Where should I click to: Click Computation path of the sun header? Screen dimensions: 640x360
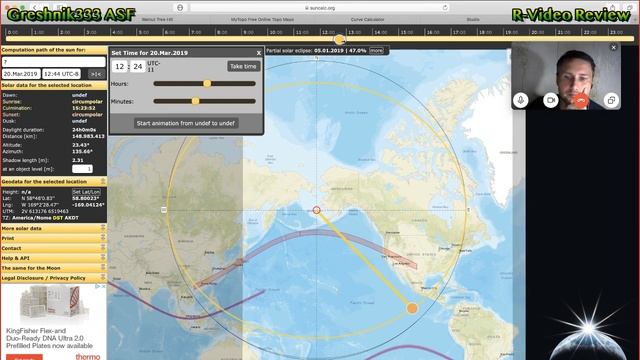(53, 50)
